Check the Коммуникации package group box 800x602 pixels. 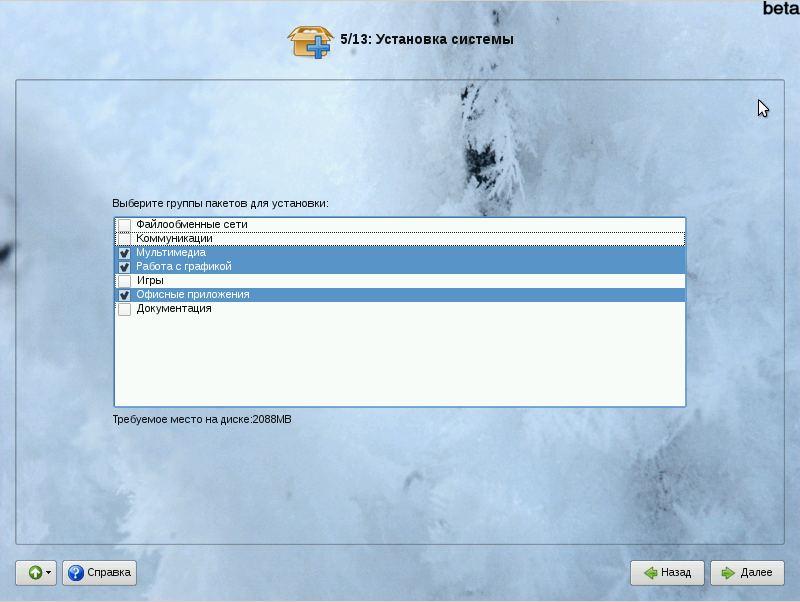click(x=125, y=239)
